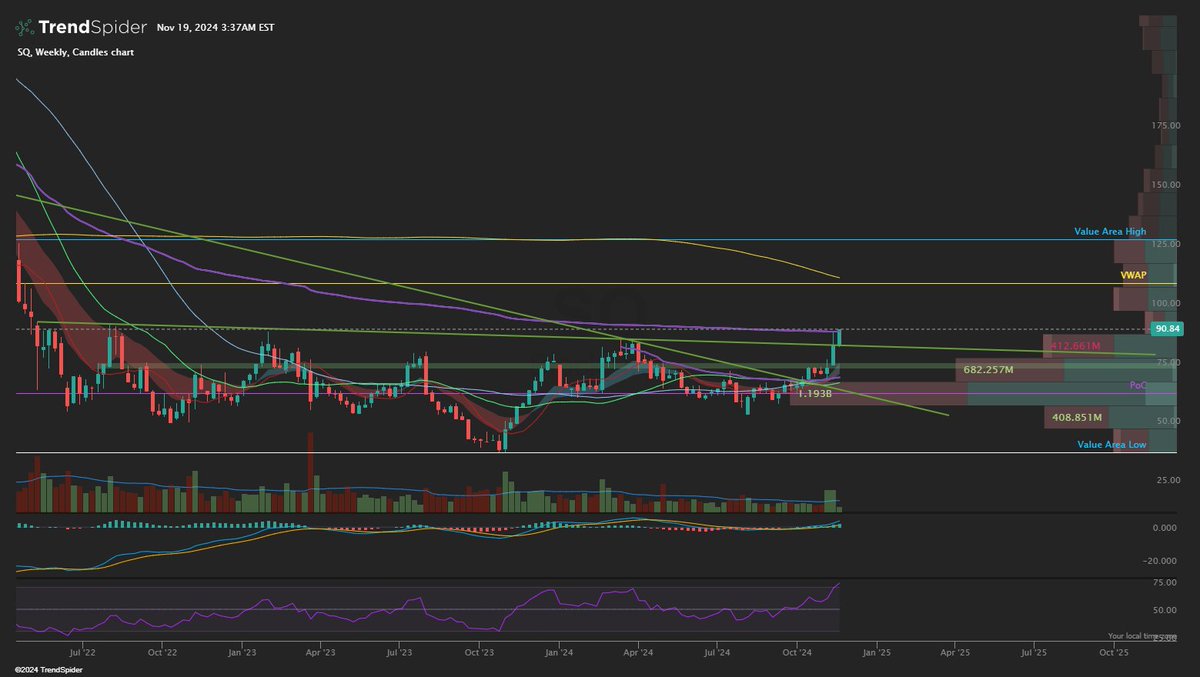This screenshot has width=1200, height=677.
Task: Toggle the 408.851M volume profile row
Action: click(x=1075, y=416)
